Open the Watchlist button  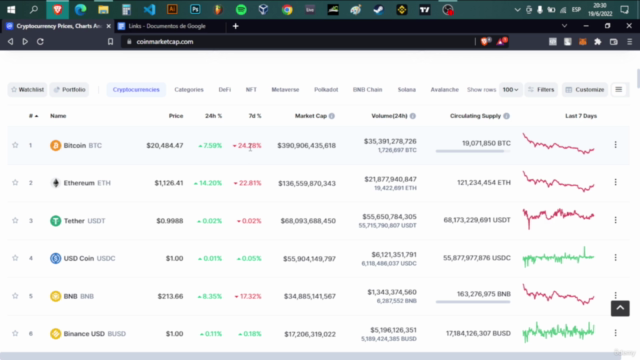pyautogui.click(x=27, y=89)
